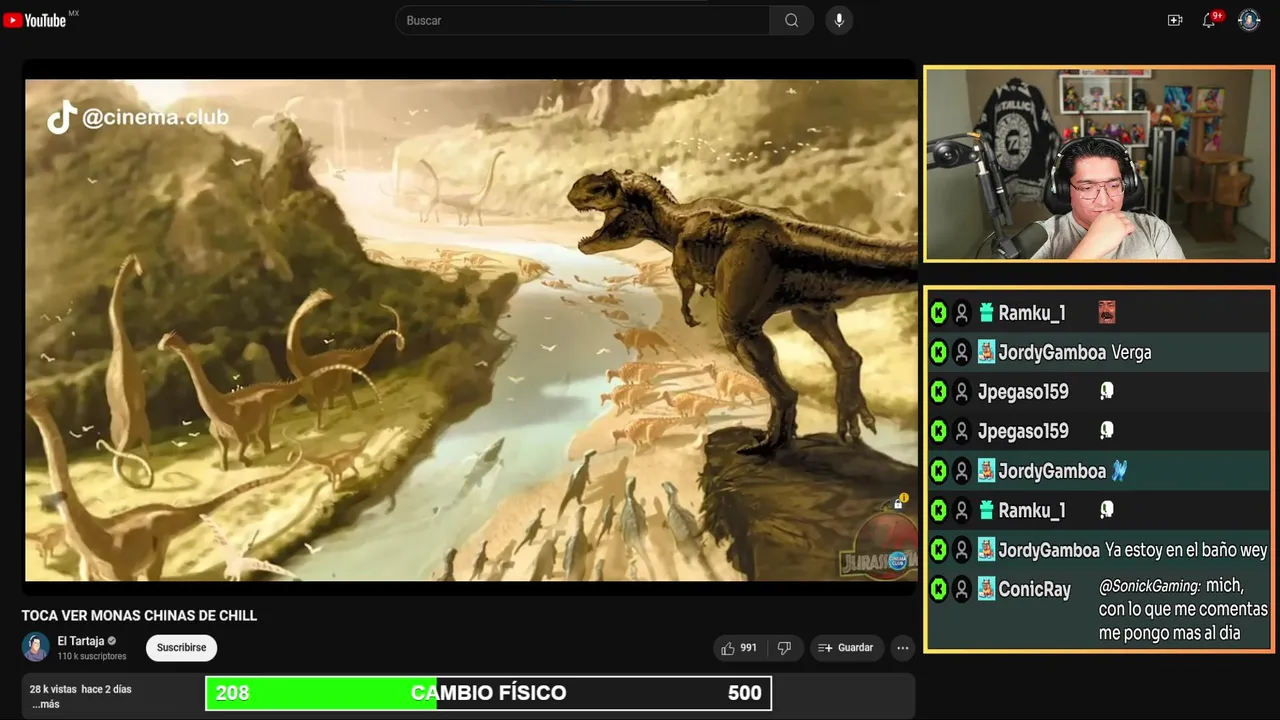This screenshot has height=720, width=1280.
Task: Dislike the video with thumbs down
Action: pos(785,648)
